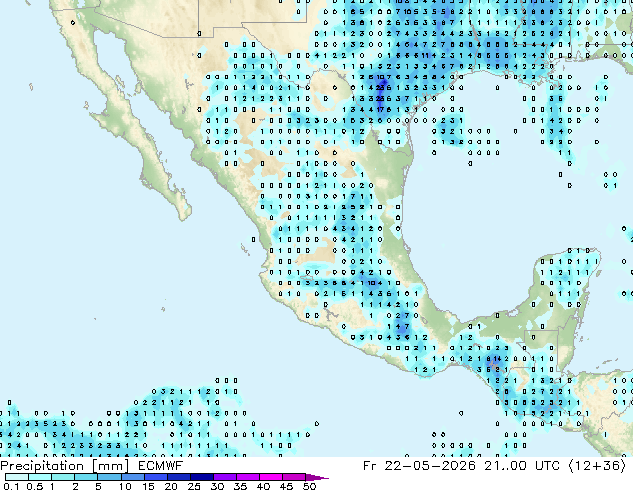Click the "ECMWF" model label
634x490 pixels.
coord(161,466)
